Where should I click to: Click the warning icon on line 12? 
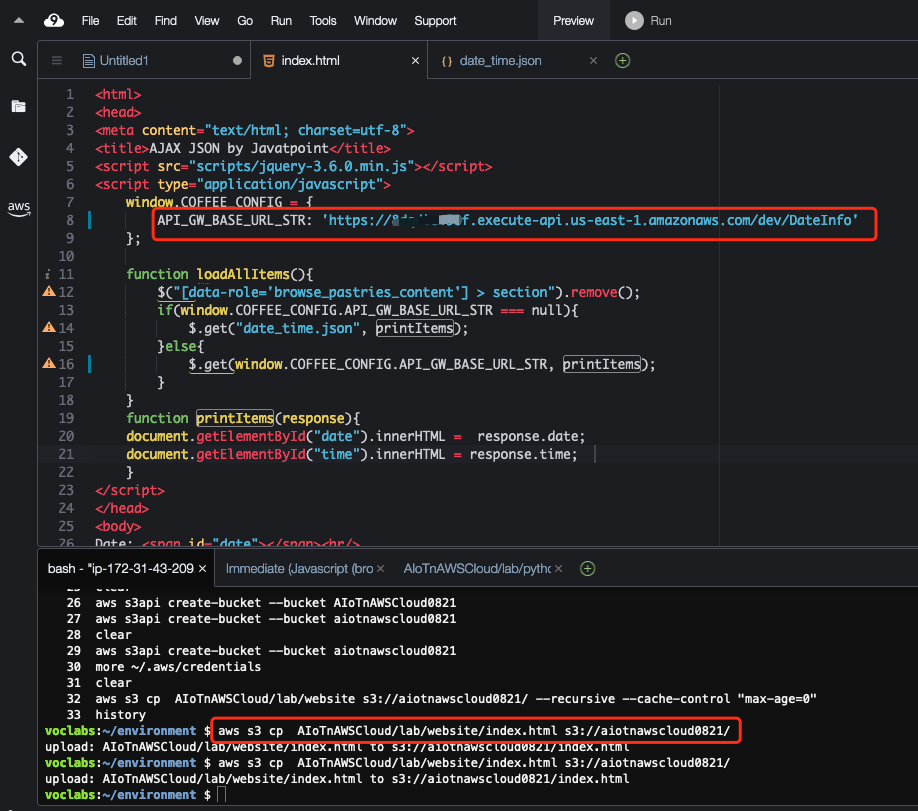point(49,292)
